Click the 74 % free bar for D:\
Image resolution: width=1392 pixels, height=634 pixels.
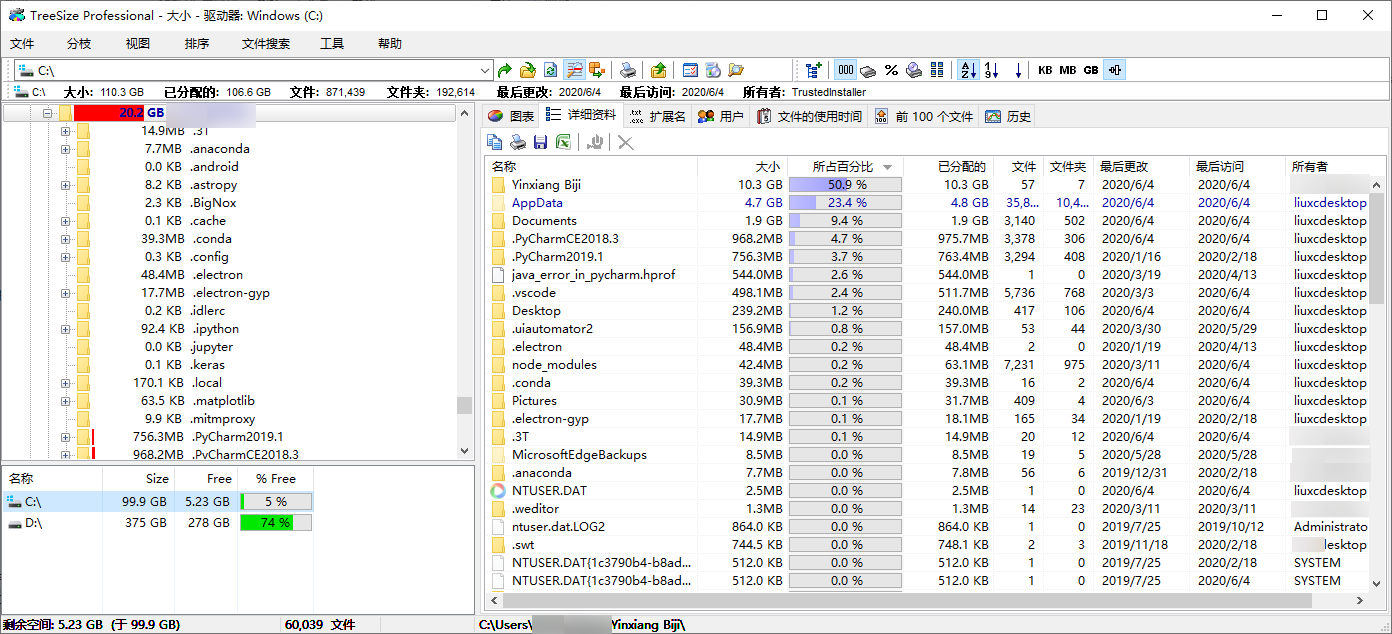tap(276, 523)
